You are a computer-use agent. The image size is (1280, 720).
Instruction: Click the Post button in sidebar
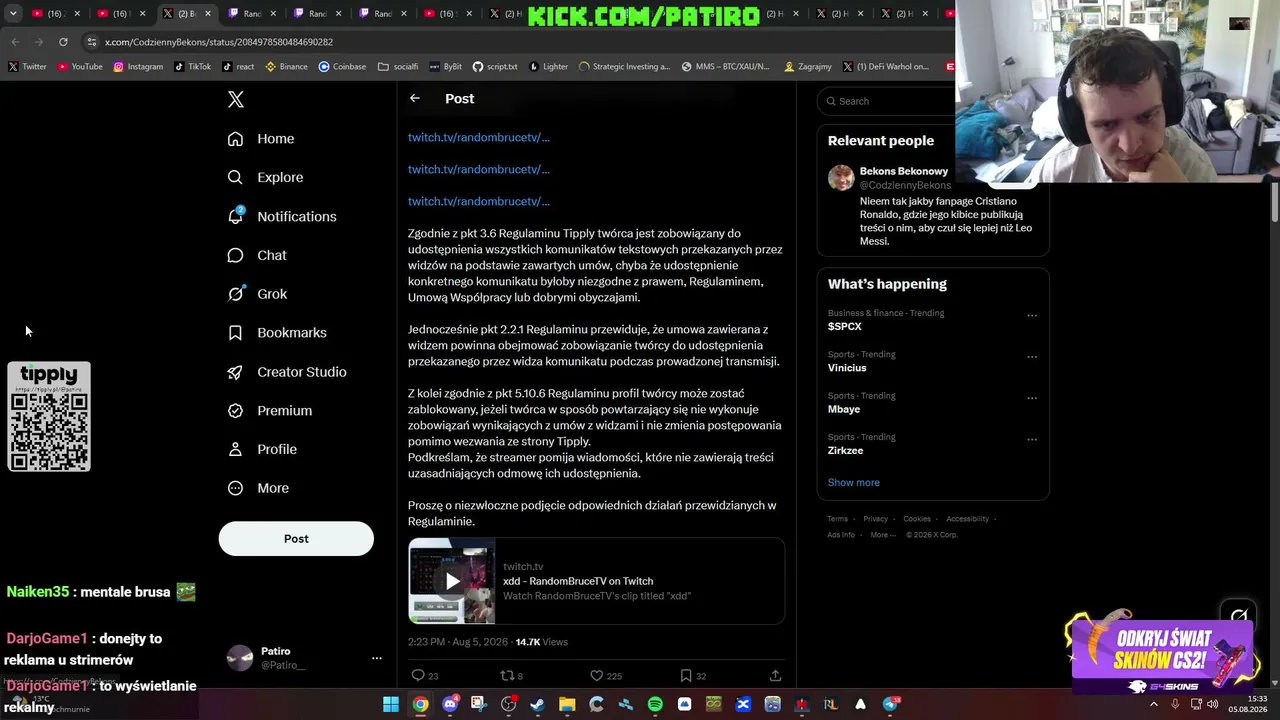point(296,539)
